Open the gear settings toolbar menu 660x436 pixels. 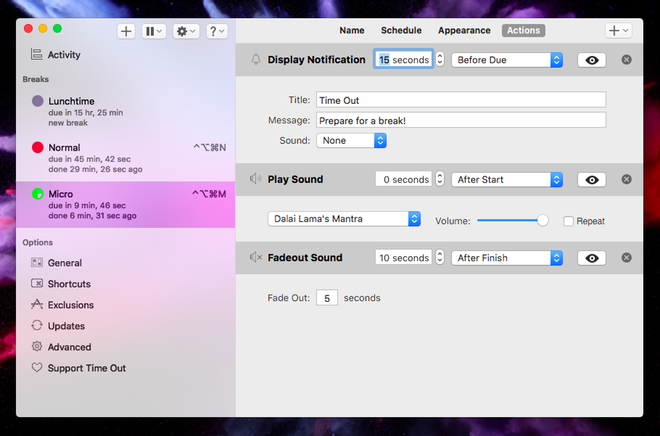[186, 31]
